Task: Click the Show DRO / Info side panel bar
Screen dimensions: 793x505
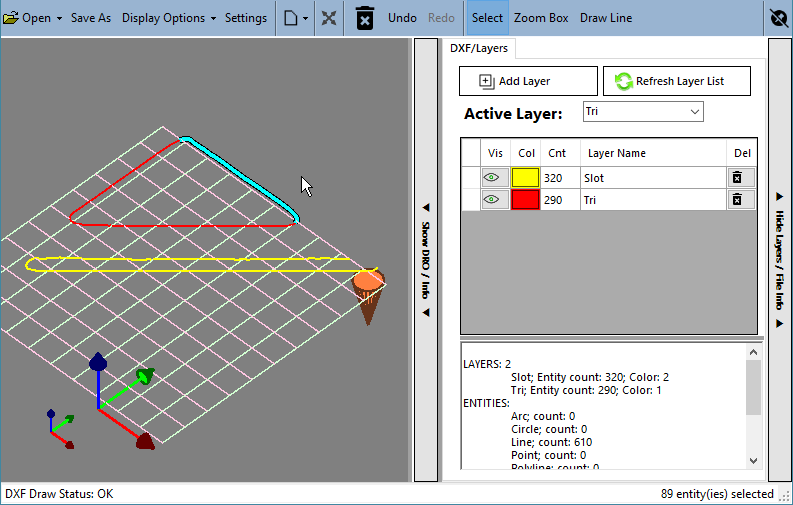Action: coord(426,260)
